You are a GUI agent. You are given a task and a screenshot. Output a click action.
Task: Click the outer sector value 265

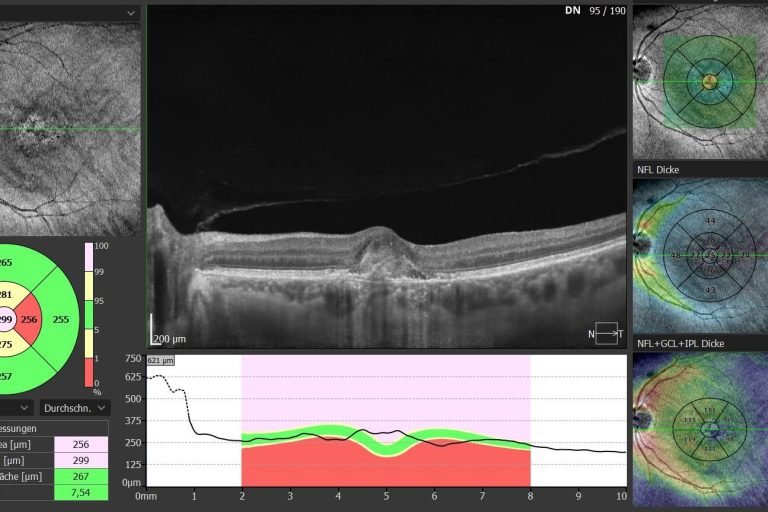[5, 263]
